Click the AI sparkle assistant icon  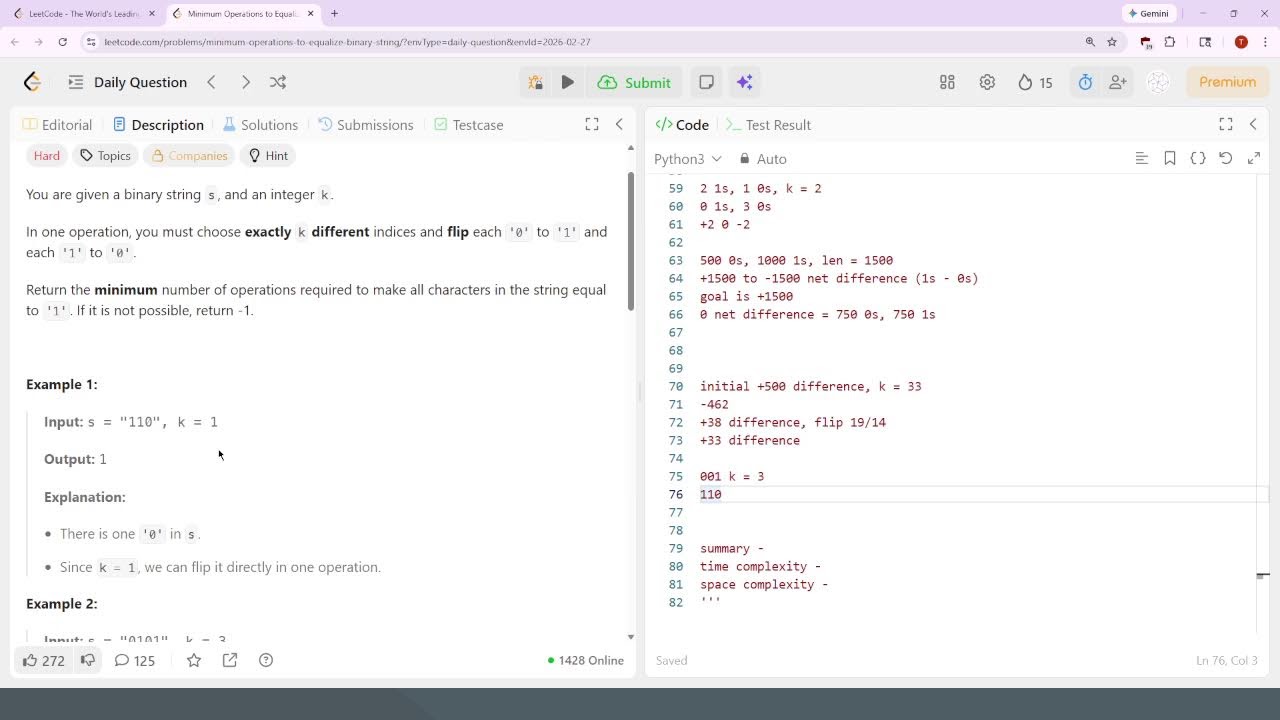(744, 82)
